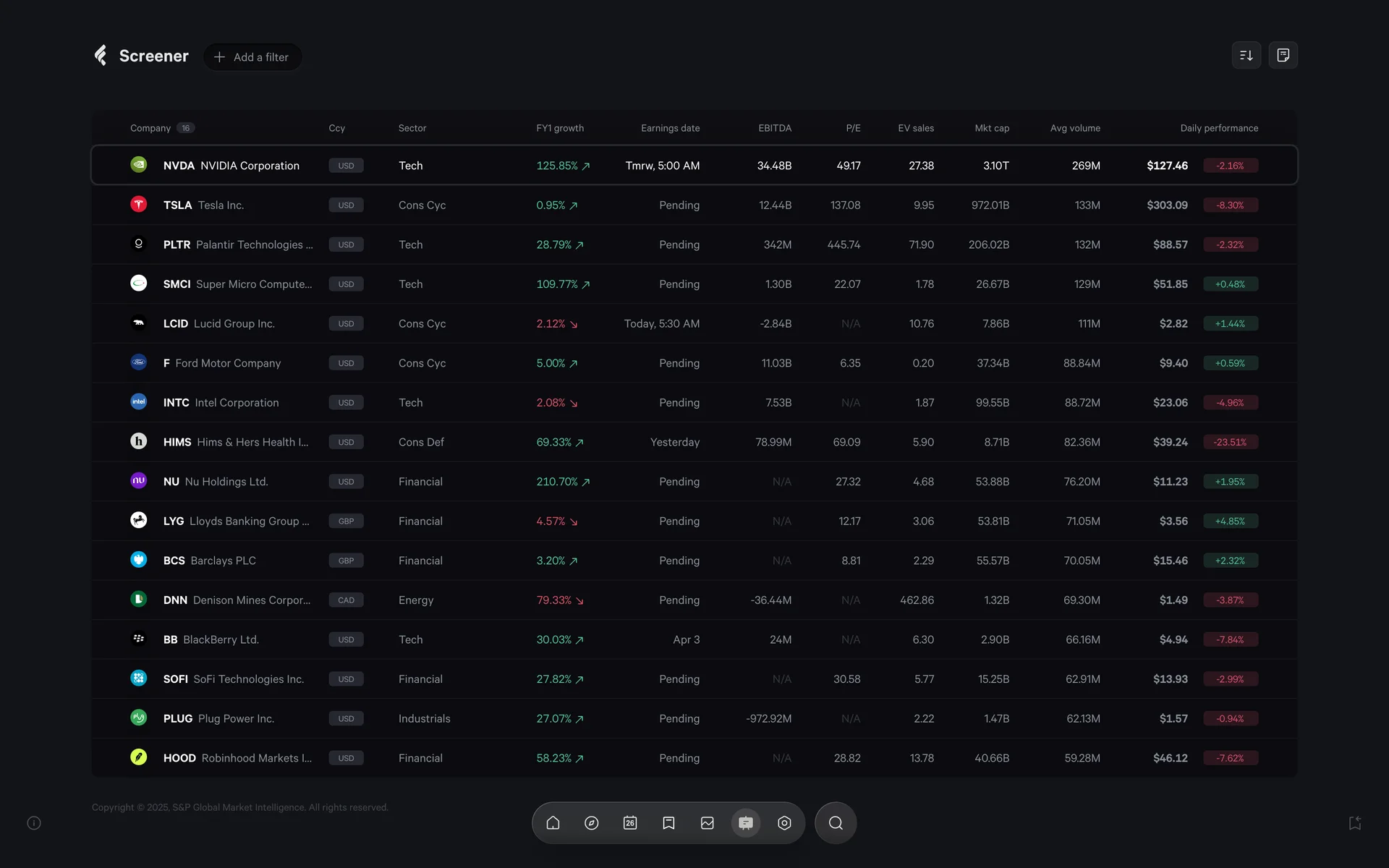This screenshot has width=1389, height=868.
Task: Click the bottom-right add bookmark icon
Action: (x=1355, y=823)
